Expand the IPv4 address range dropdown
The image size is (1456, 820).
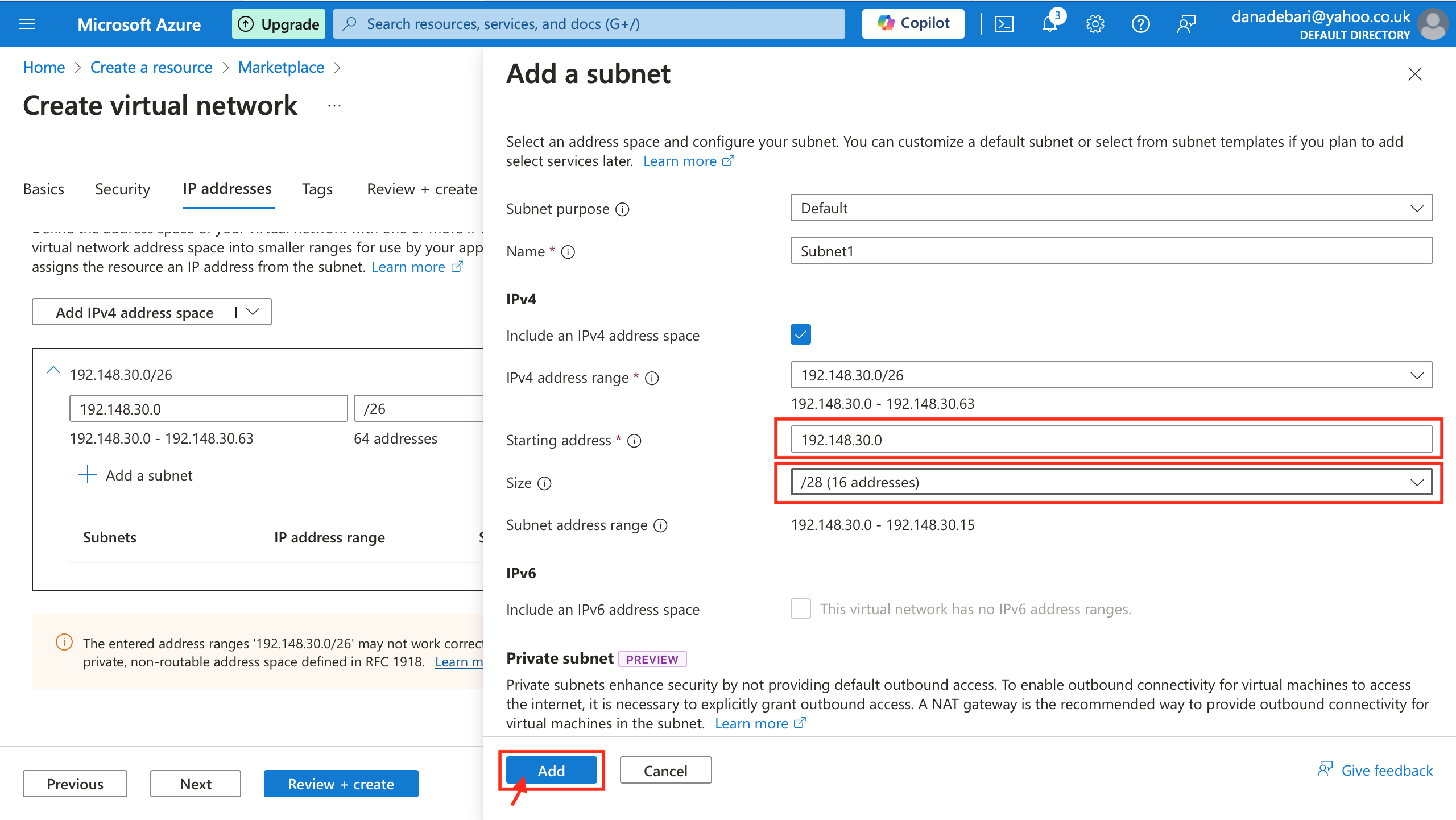tap(1111, 375)
